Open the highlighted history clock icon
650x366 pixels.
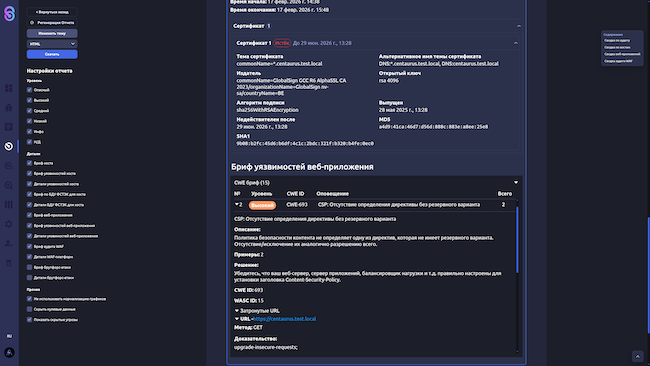(x=9, y=146)
